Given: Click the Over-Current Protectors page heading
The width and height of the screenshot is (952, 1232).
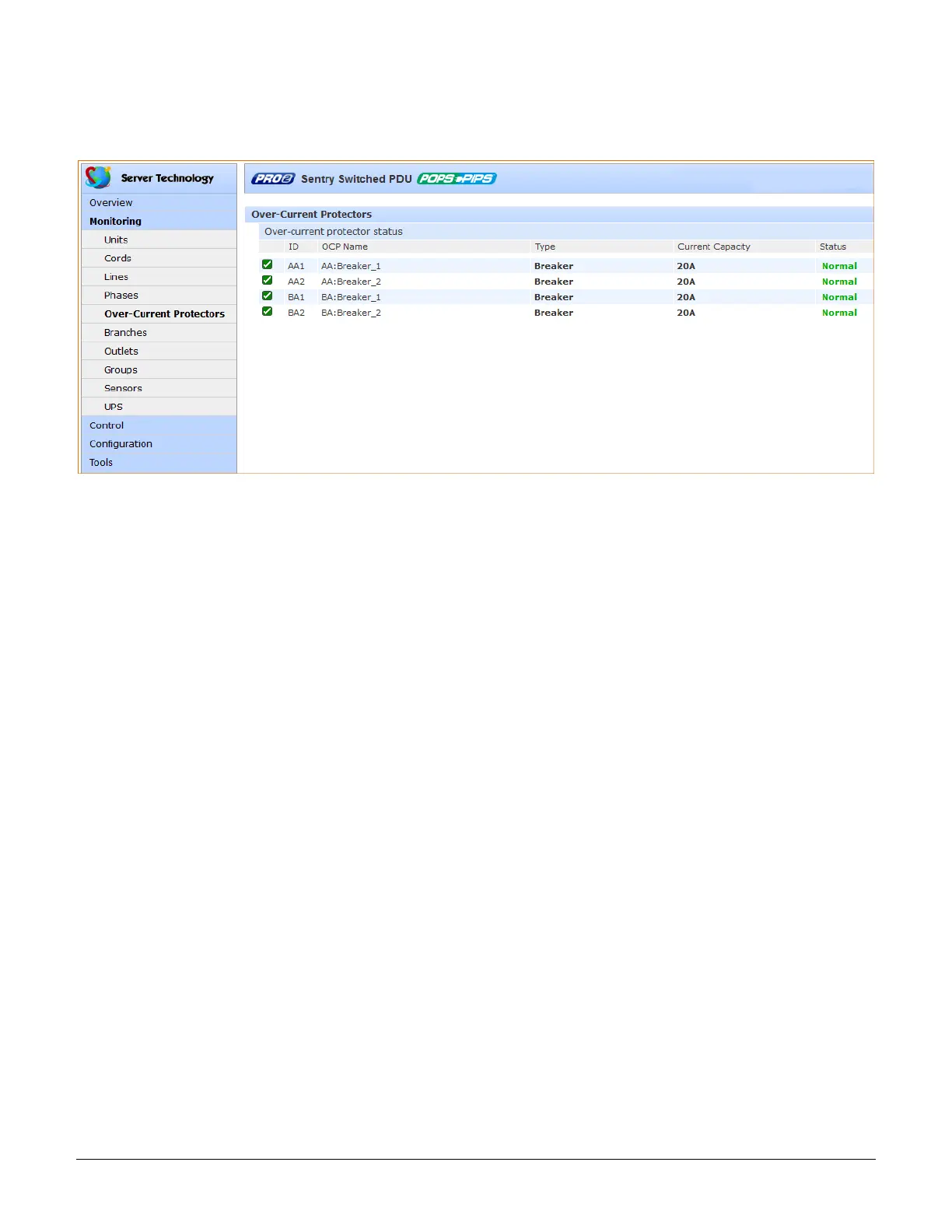Looking at the screenshot, I should [x=311, y=215].
